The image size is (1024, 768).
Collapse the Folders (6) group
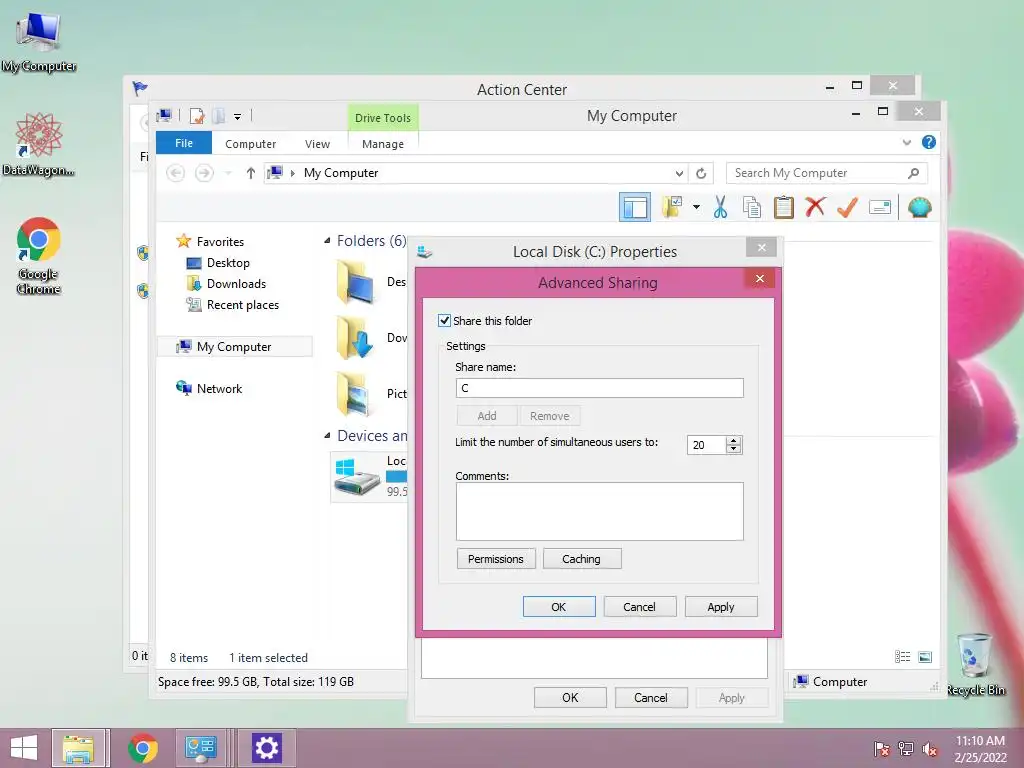coord(327,241)
